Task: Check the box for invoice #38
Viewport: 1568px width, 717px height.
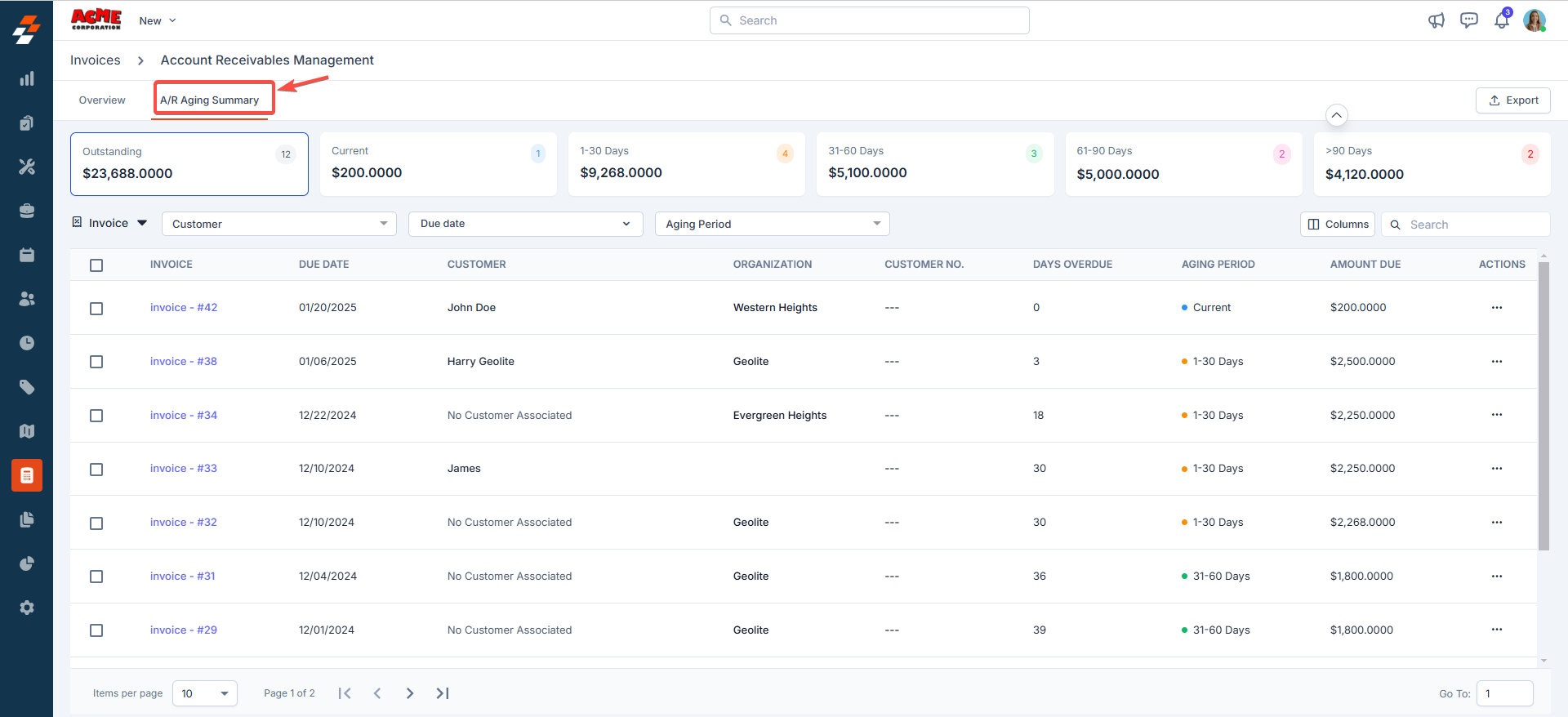Action: (x=96, y=362)
